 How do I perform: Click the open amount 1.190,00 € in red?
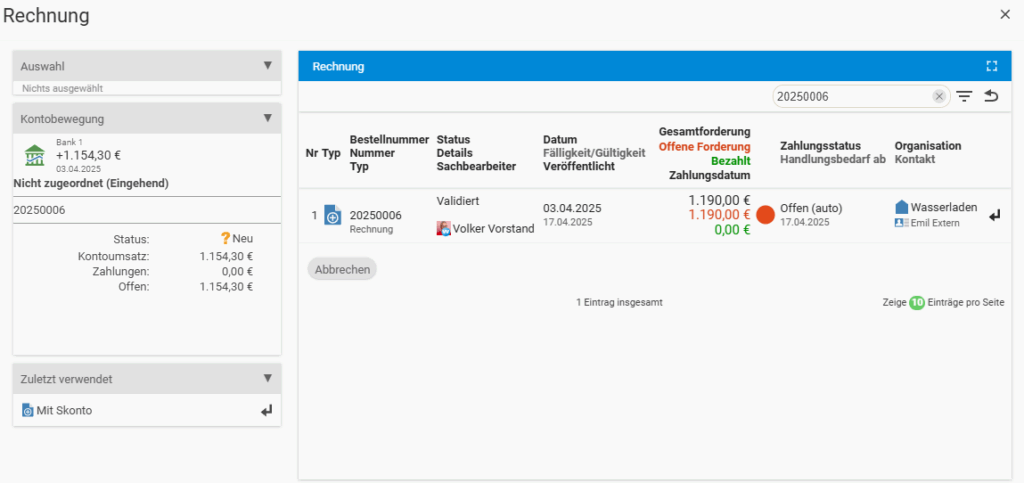pyautogui.click(x=719, y=215)
